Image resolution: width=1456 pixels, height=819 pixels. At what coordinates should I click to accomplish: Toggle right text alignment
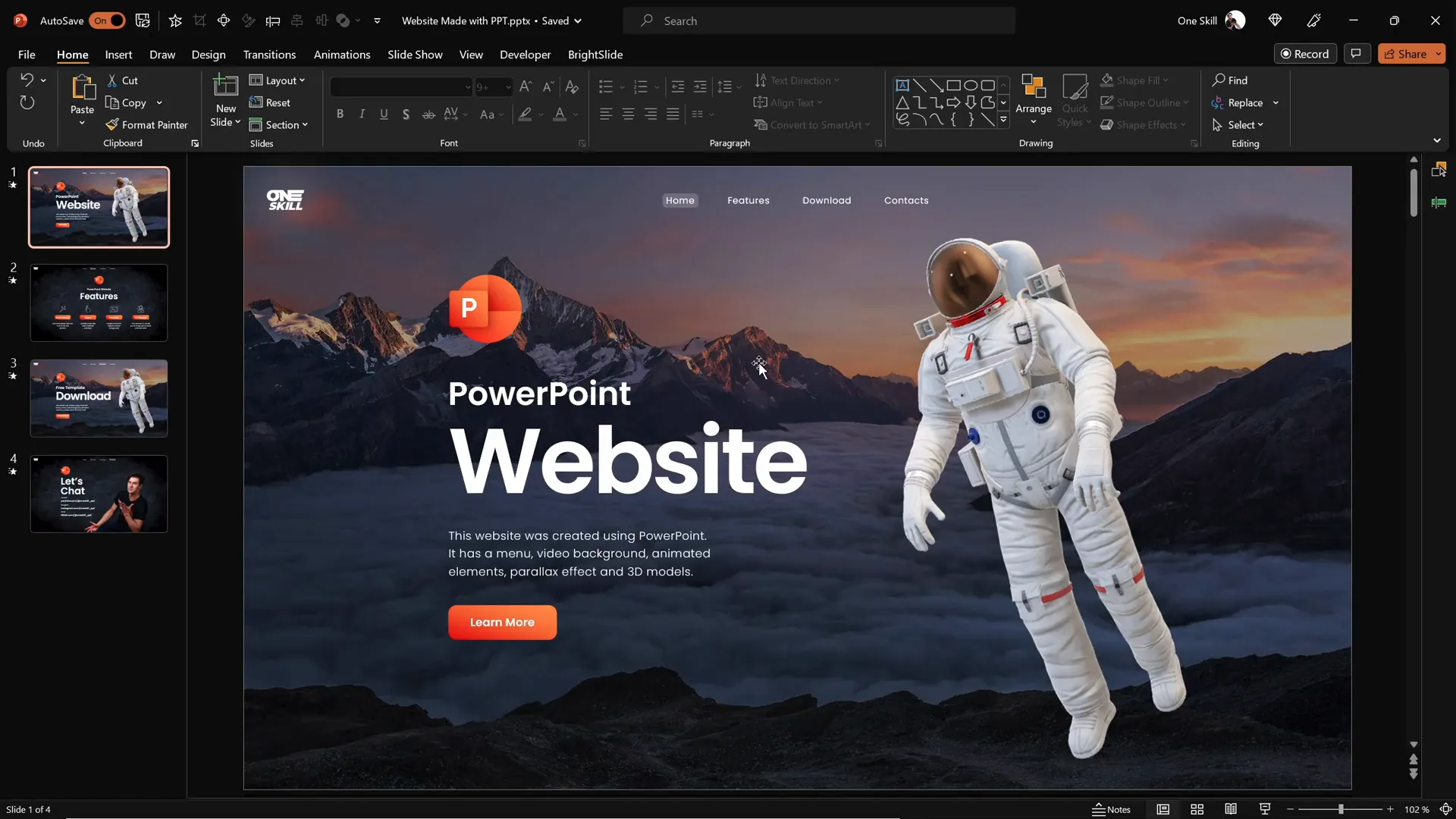(651, 114)
